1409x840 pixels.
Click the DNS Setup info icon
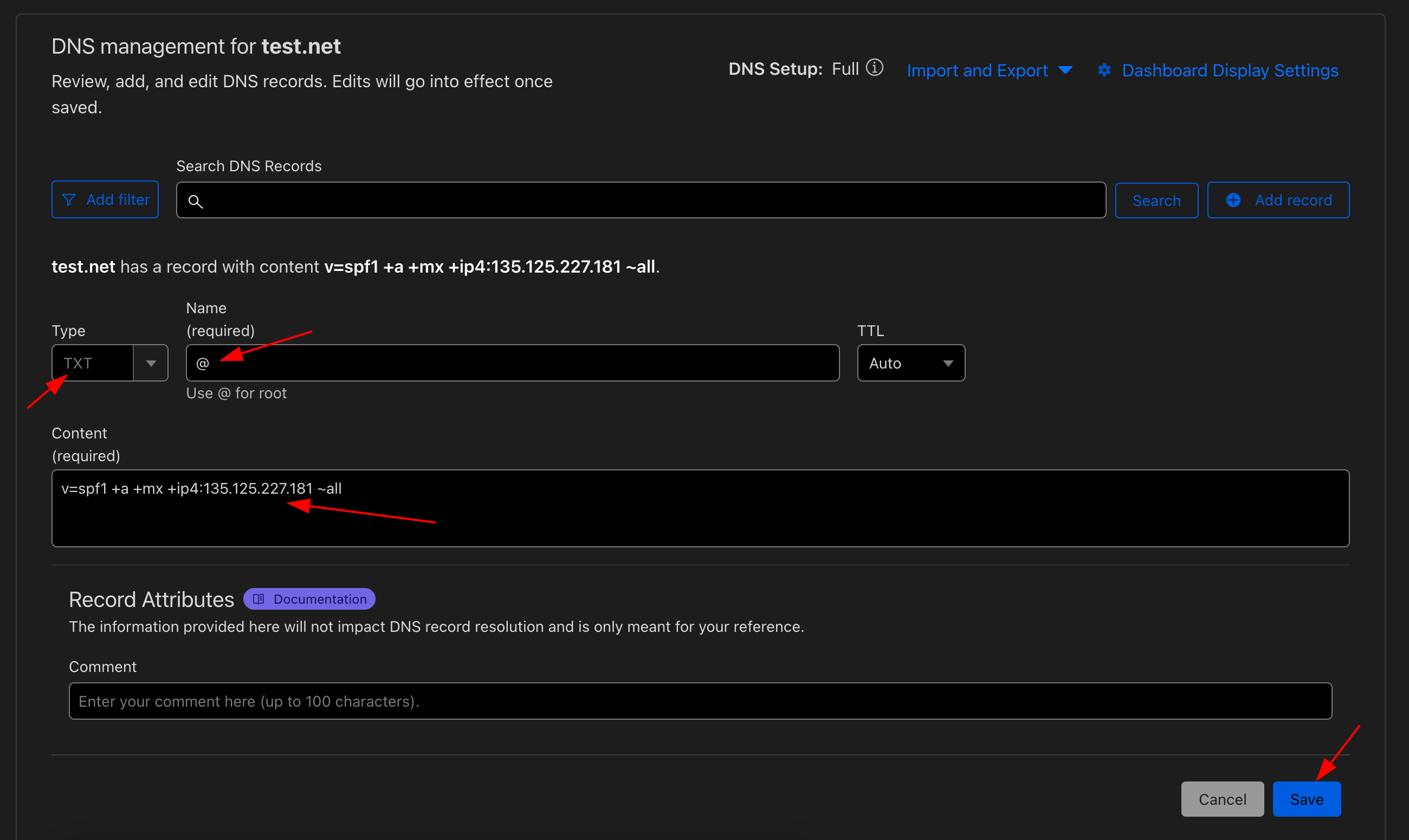tap(874, 68)
